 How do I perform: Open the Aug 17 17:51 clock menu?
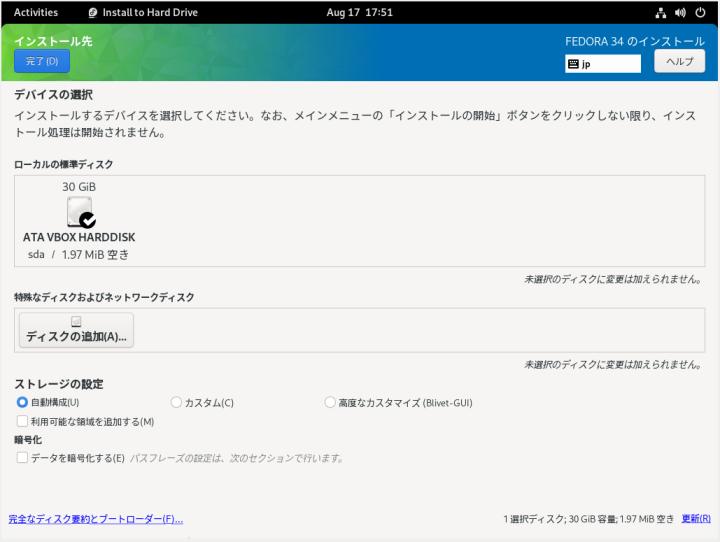pyautogui.click(x=360, y=12)
